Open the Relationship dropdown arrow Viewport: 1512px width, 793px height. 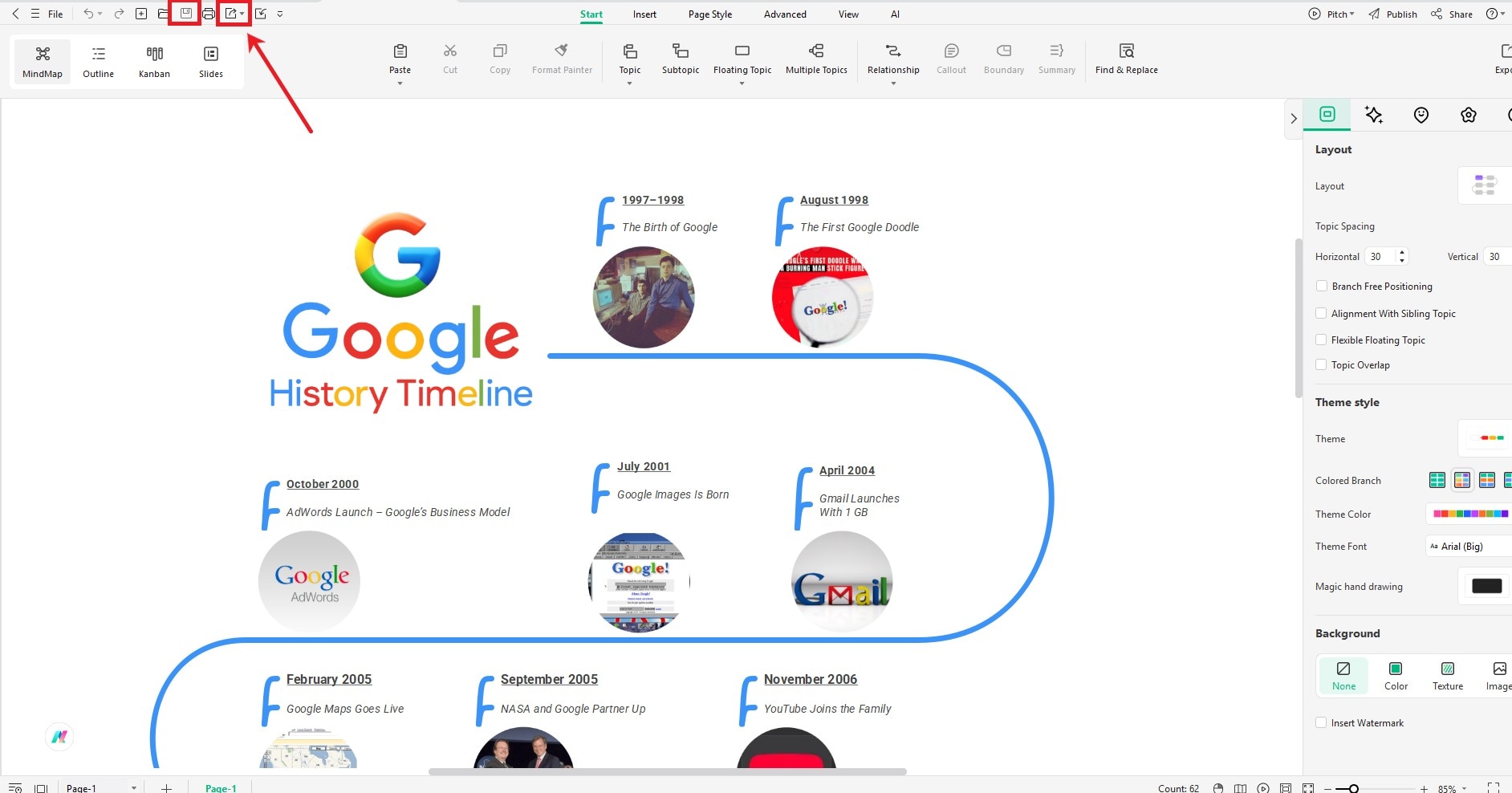tap(893, 83)
